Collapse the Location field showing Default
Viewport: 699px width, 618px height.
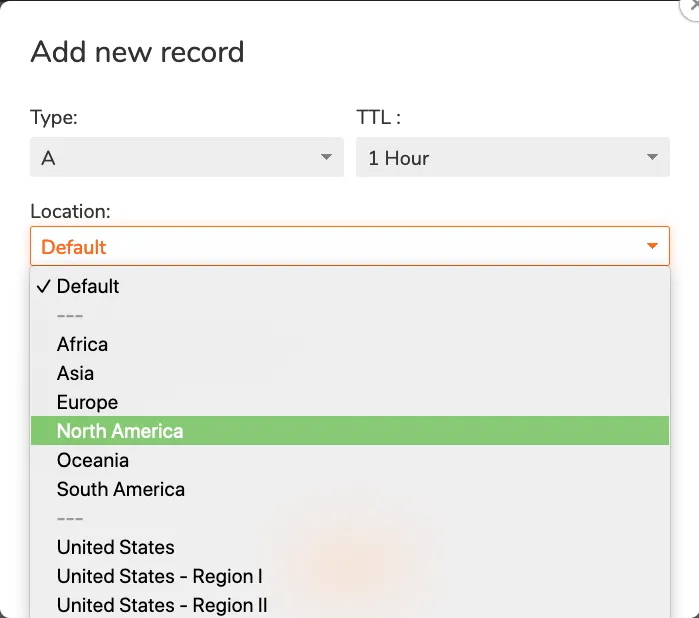[349, 246]
